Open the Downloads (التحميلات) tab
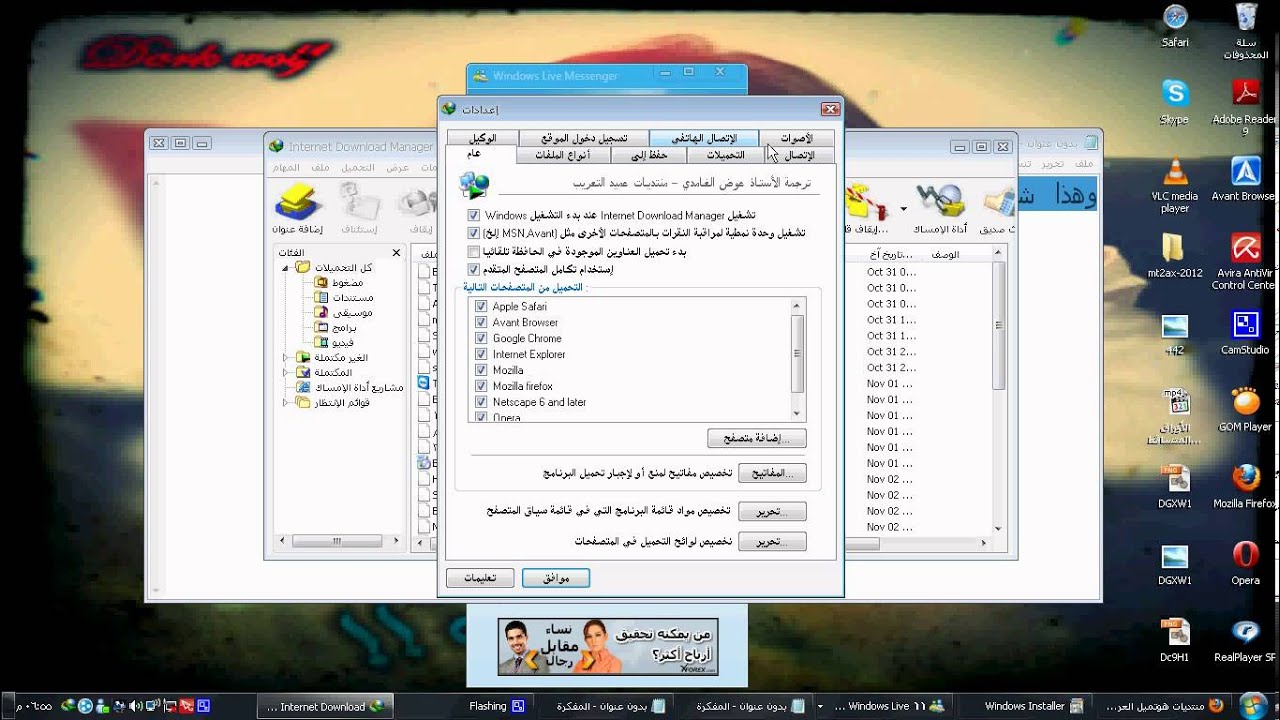 [x=726, y=155]
